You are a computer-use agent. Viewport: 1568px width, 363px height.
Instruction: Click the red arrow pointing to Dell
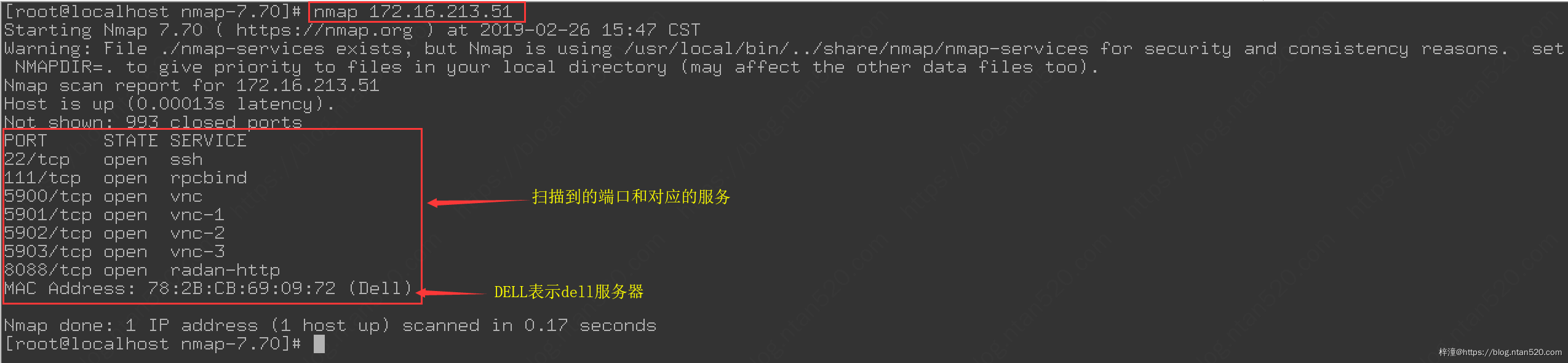click(451, 293)
